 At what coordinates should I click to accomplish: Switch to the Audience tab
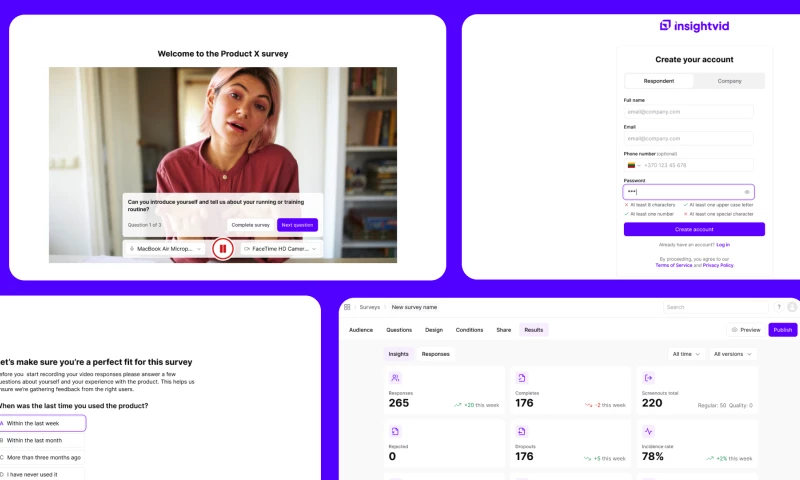click(x=361, y=330)
